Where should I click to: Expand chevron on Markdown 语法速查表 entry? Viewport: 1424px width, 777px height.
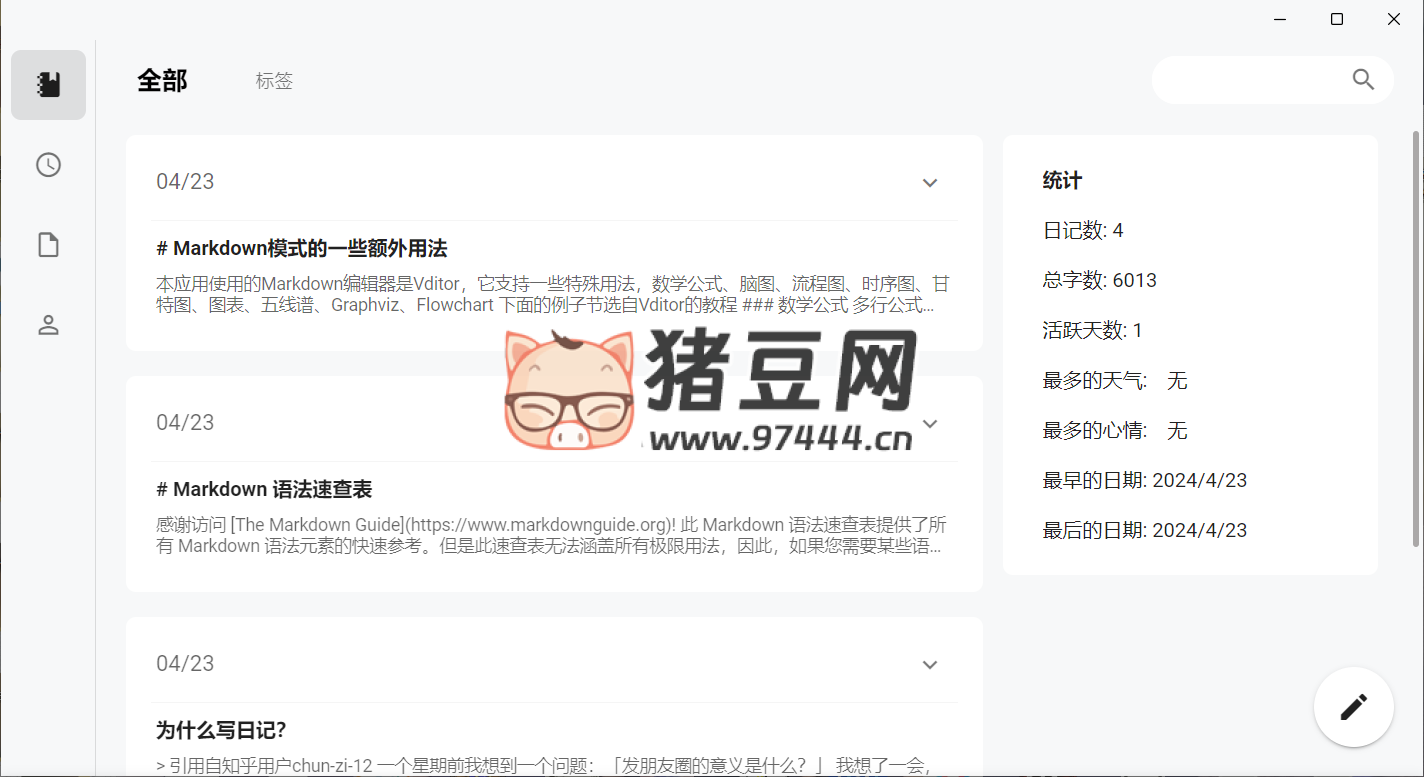[x=930, y=424]
